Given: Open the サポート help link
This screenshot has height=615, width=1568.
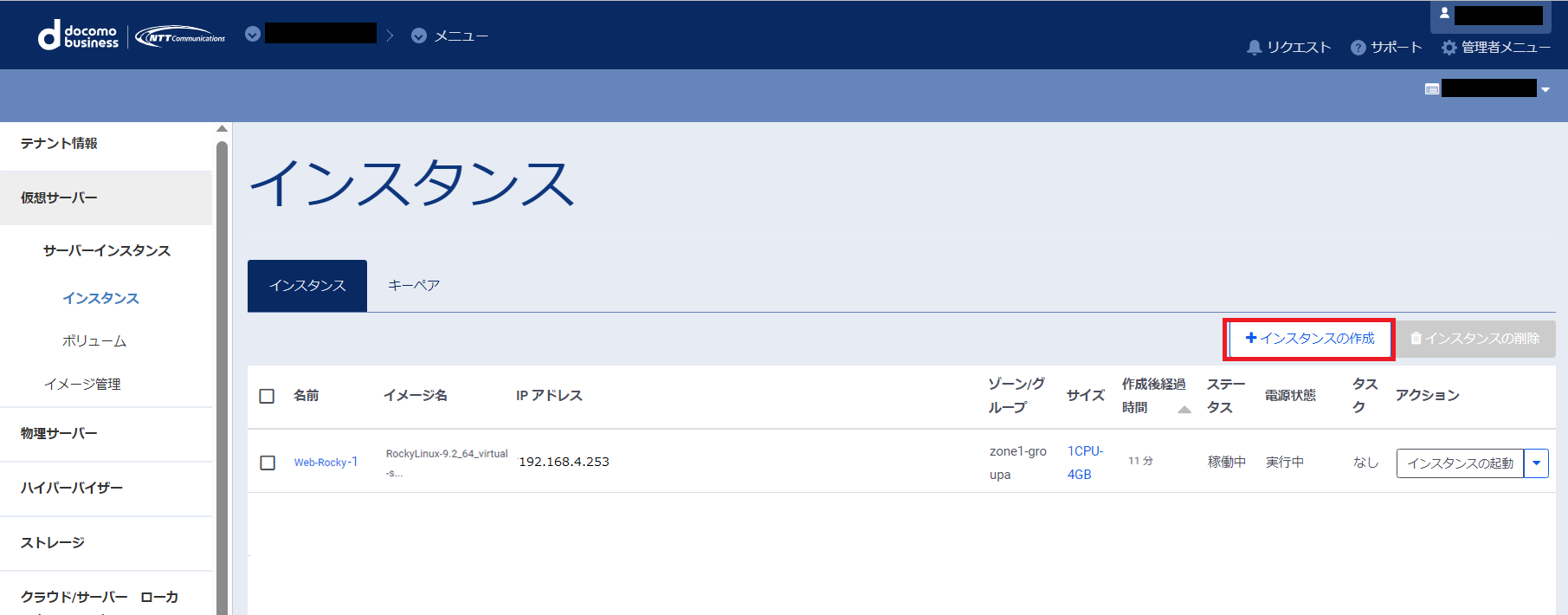Looking at the screenshot, I should tap(1386, 48).
